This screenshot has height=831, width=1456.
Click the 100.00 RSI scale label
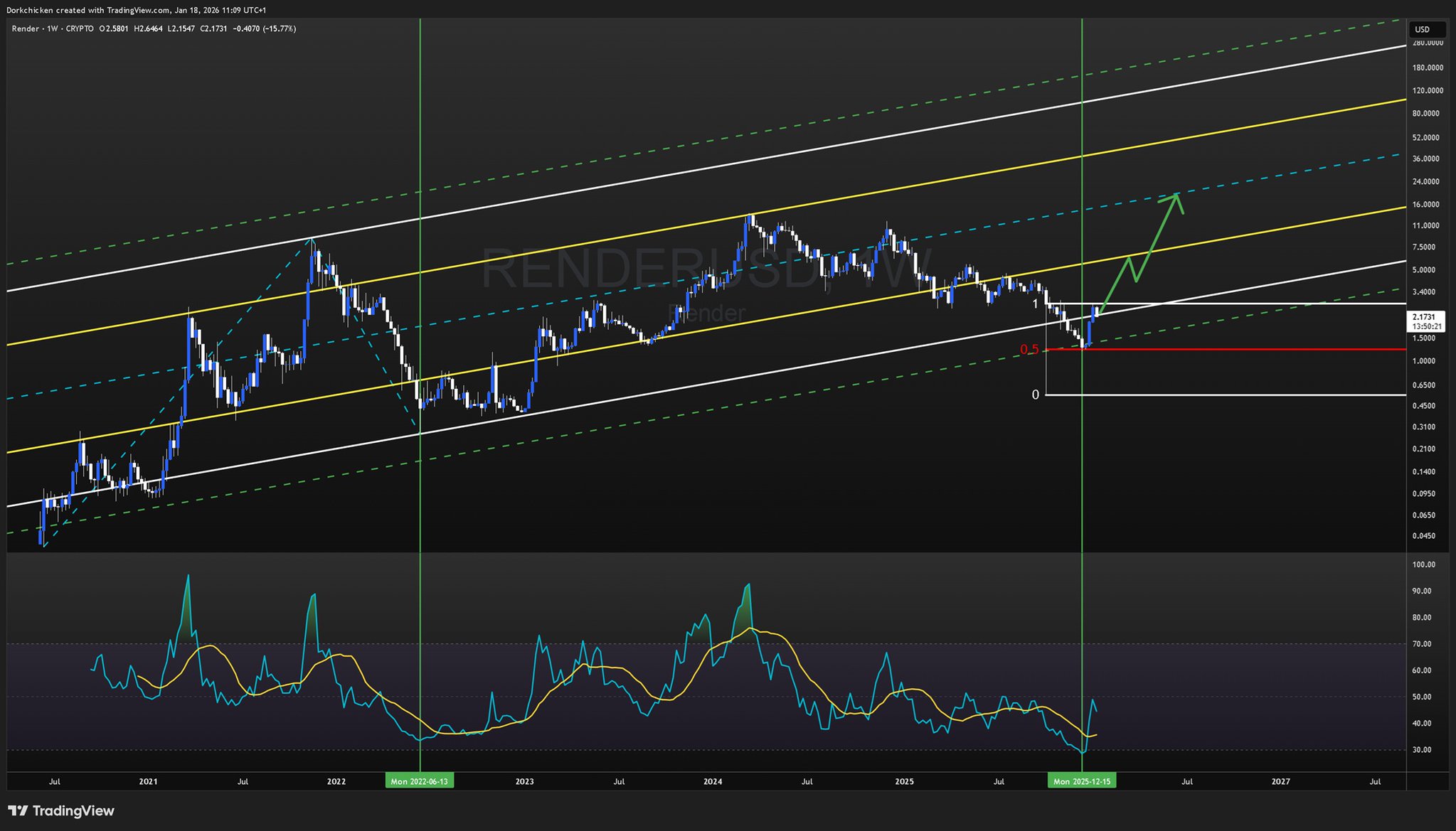point(1423,564)
